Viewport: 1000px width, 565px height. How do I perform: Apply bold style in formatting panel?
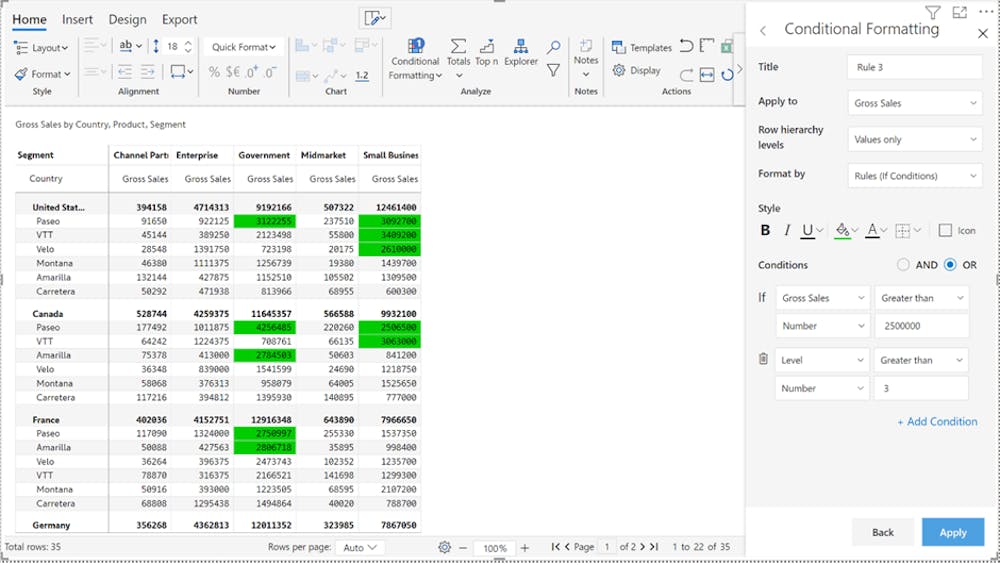tap(765, 230)
